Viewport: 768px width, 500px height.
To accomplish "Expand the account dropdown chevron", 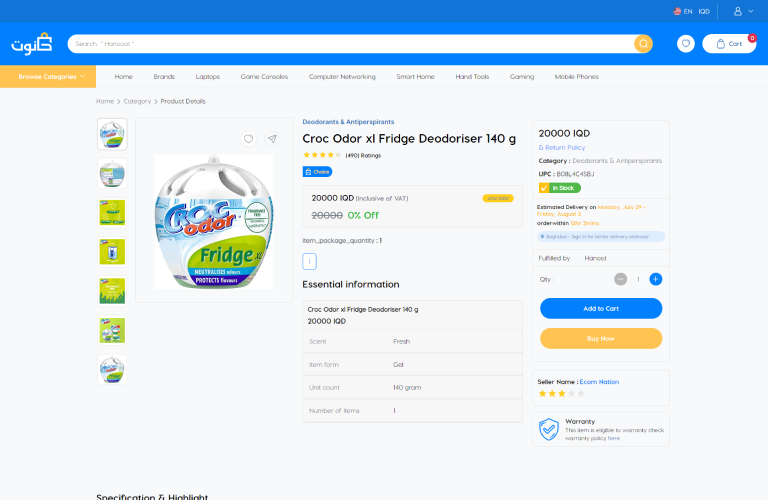I will (751, 11).
